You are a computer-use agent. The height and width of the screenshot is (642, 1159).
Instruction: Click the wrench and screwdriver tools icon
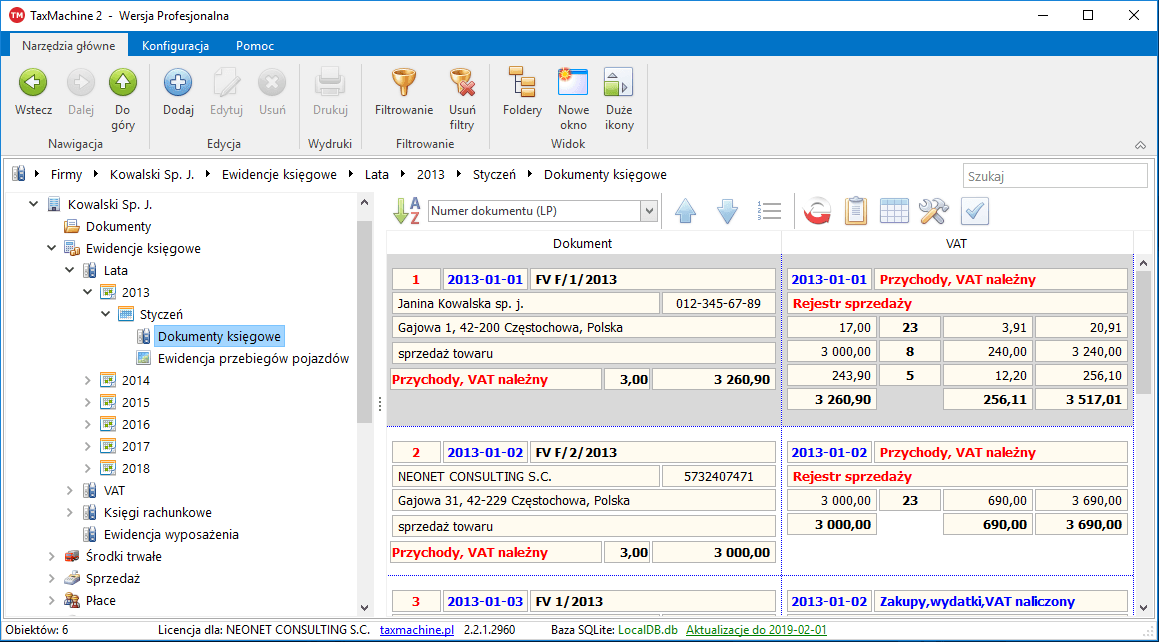click(933, 211)
